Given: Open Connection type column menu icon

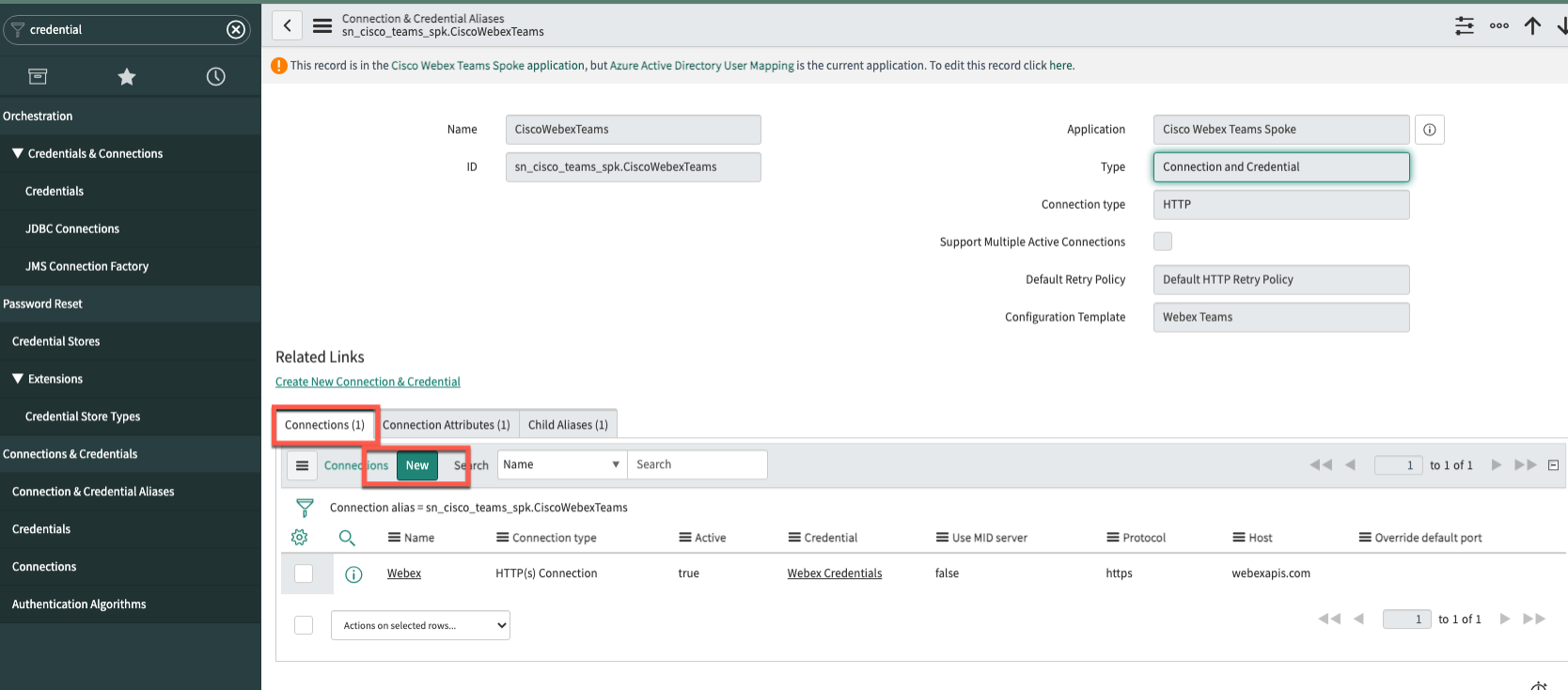Looking at the screenshot, I should pos(503,538).
